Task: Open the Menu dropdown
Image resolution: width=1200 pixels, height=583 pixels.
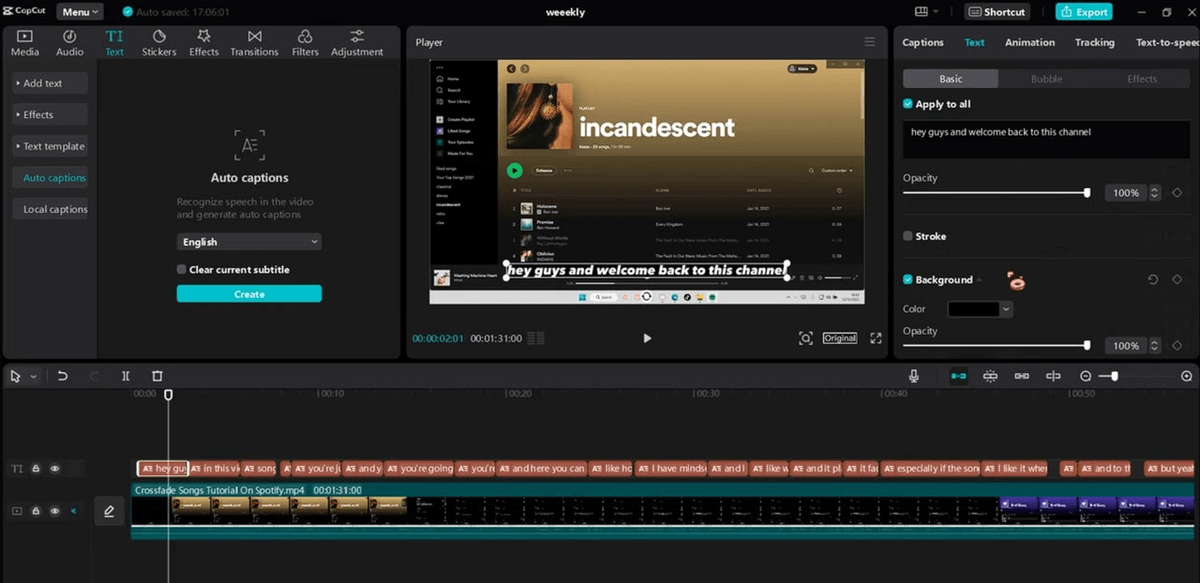Action: tap(80, 12)
